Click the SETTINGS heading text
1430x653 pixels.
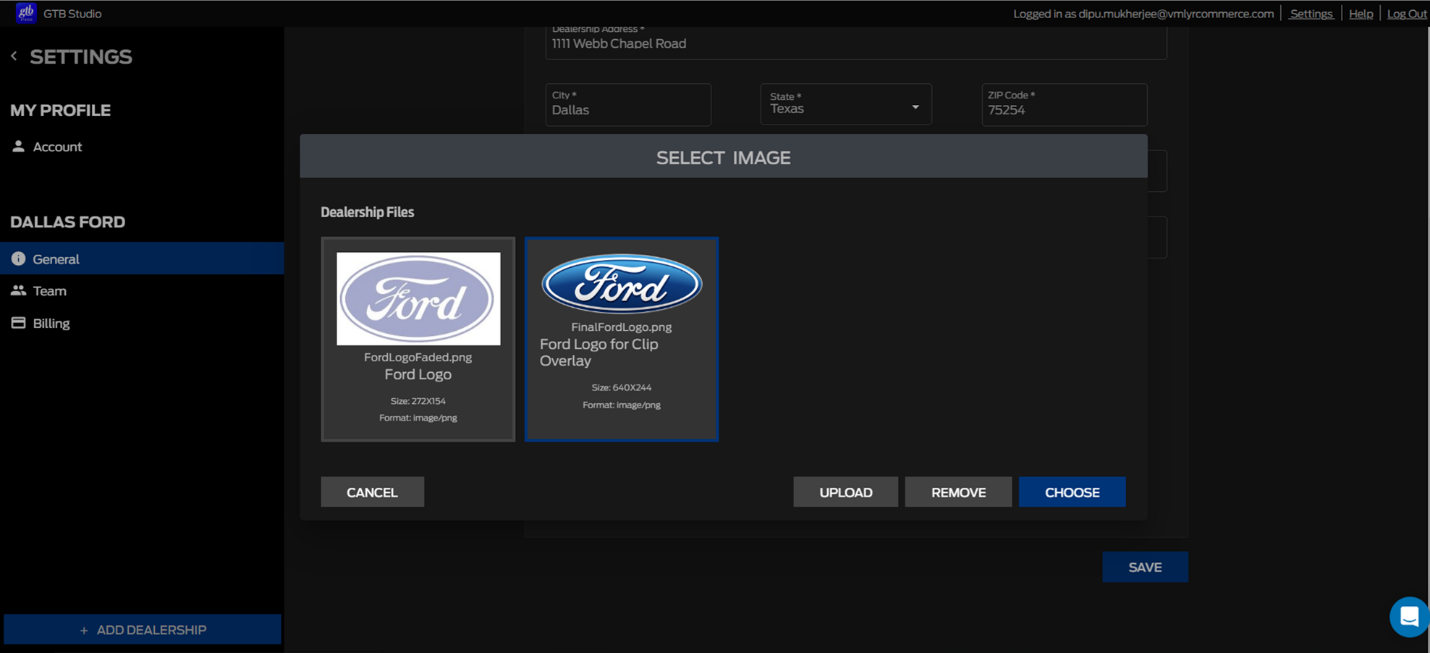[x=81, y=57]
